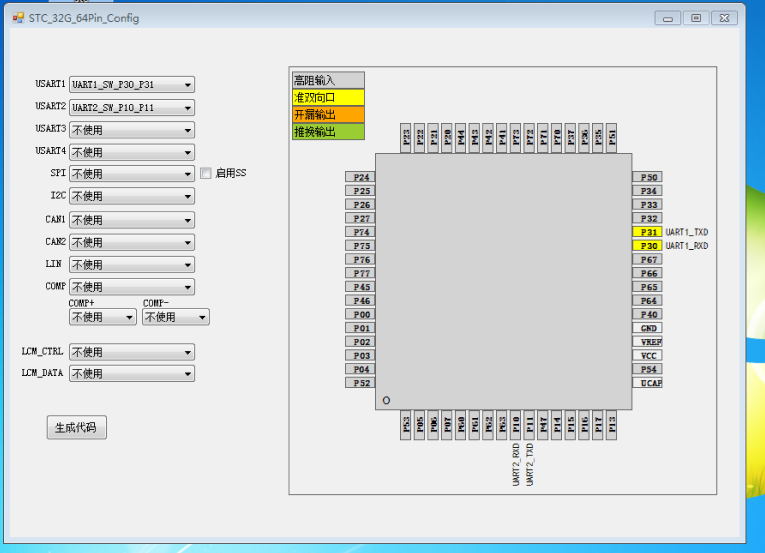Viewport: 765px width, 553px height.
Task: Open the LCM_DATA dropdown
Action: (131, 374)
